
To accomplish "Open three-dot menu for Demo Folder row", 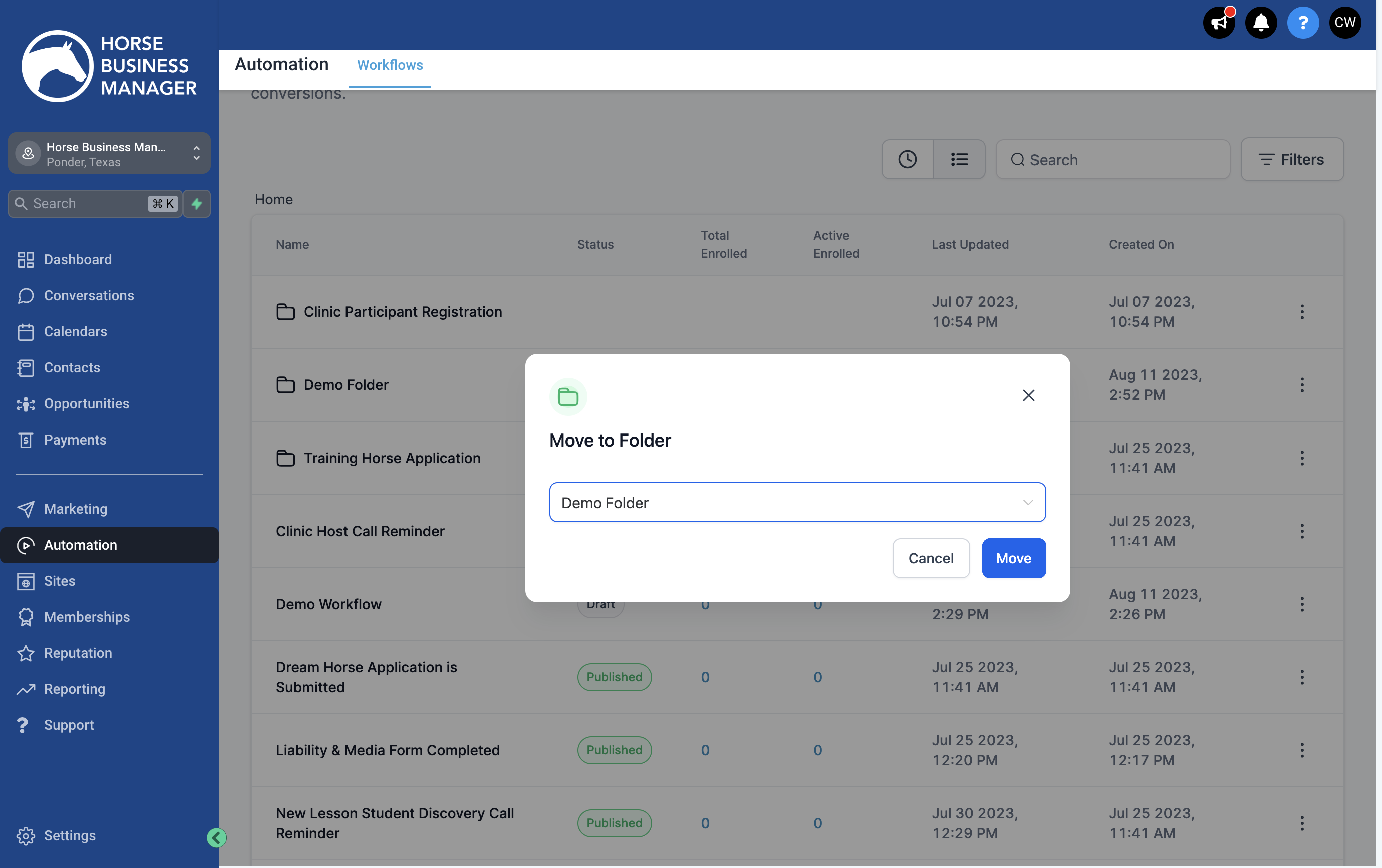I will click(1302, 385).
